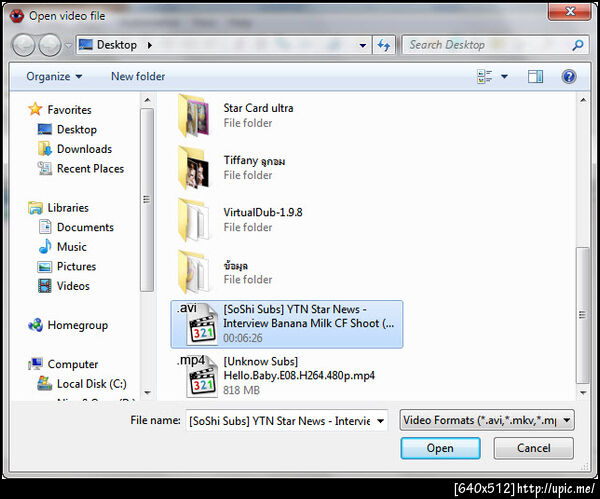This screenshot has width=600, height=499.
Task: Open Recent Places in the sidebar
Action: coord(90,168)
